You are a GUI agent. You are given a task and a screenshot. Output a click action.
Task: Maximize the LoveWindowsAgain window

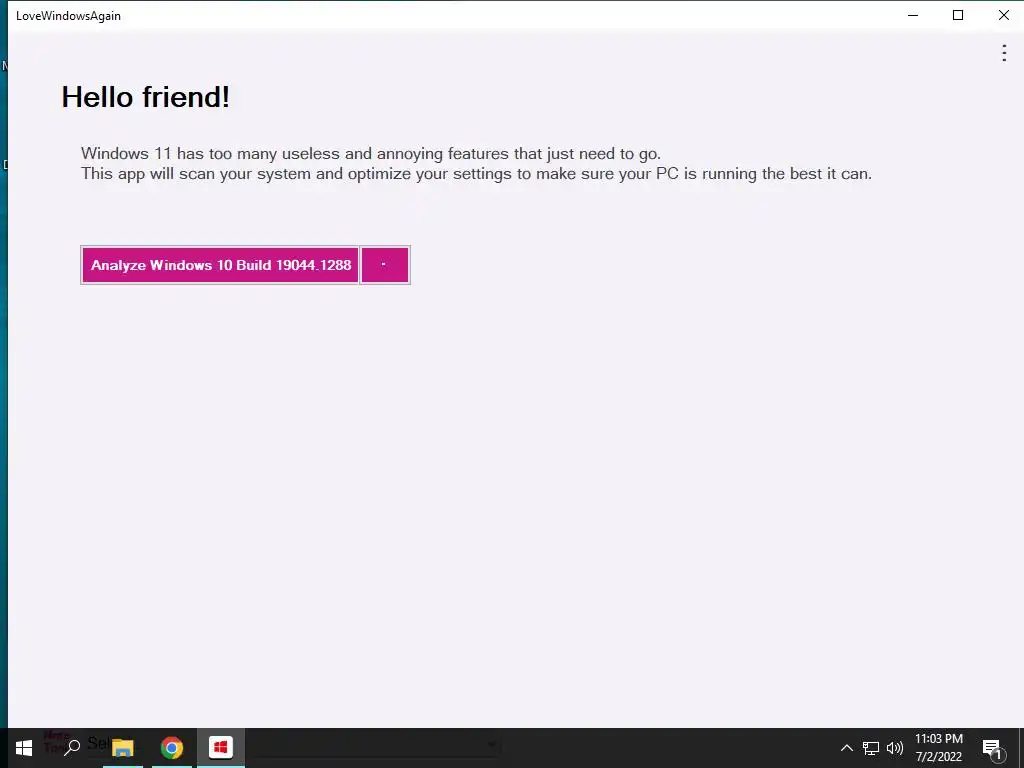(958, 15)
